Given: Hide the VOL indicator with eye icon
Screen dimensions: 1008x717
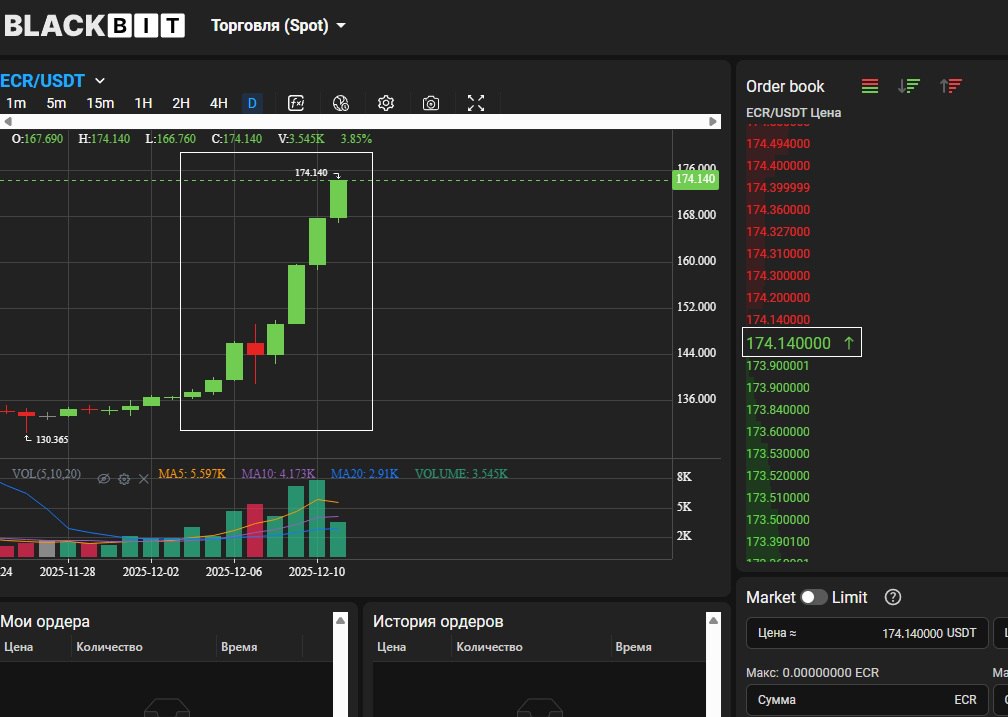Looking at the screenshot, I should click(103, 479).
